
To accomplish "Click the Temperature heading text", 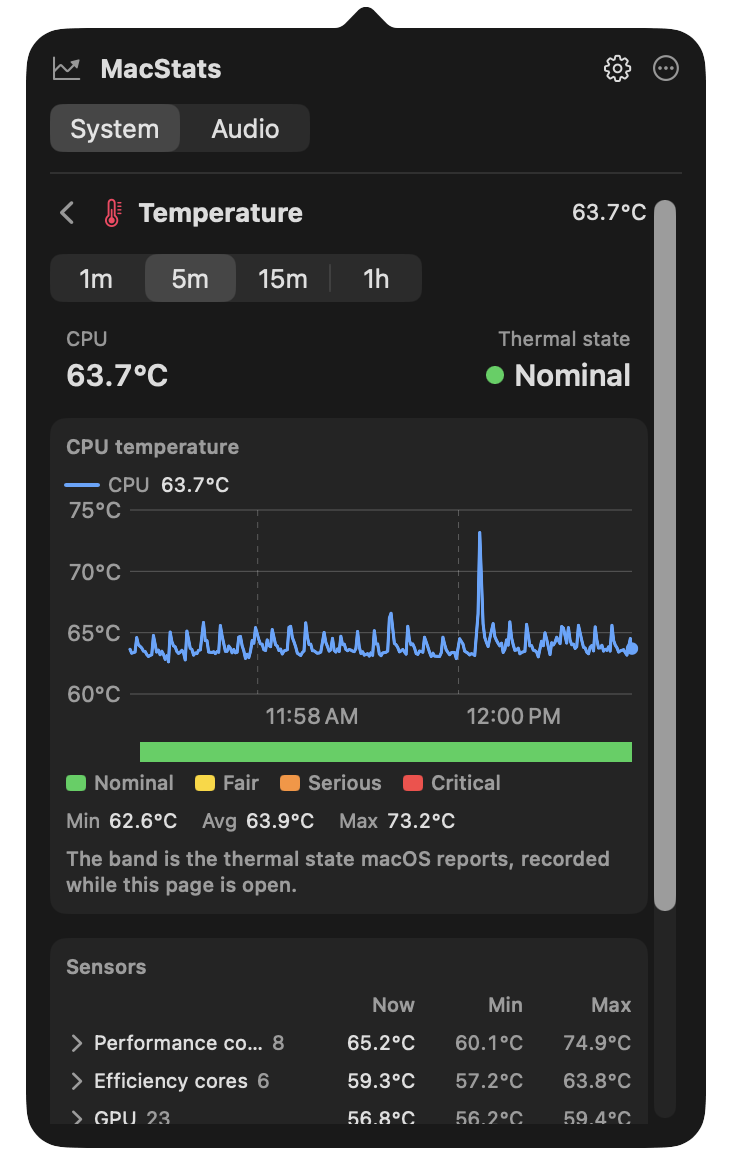I will click(221, 213).
